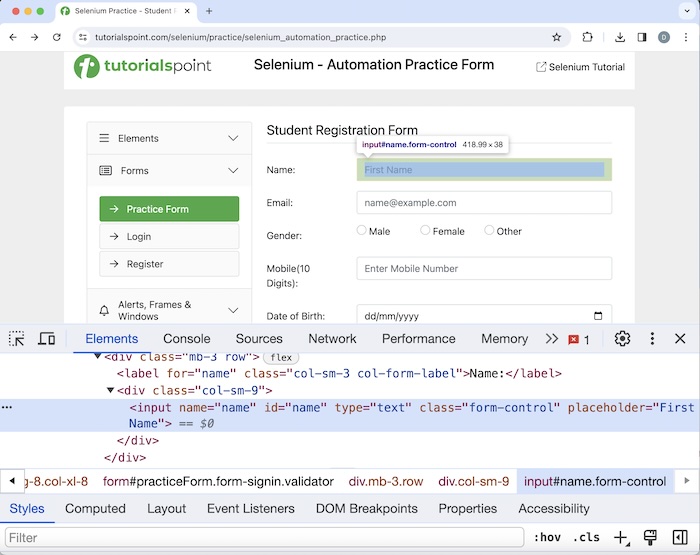Screen dimensions: 700x555
Task: Select the Male gender radio button
Action: [x=362, y=230]
